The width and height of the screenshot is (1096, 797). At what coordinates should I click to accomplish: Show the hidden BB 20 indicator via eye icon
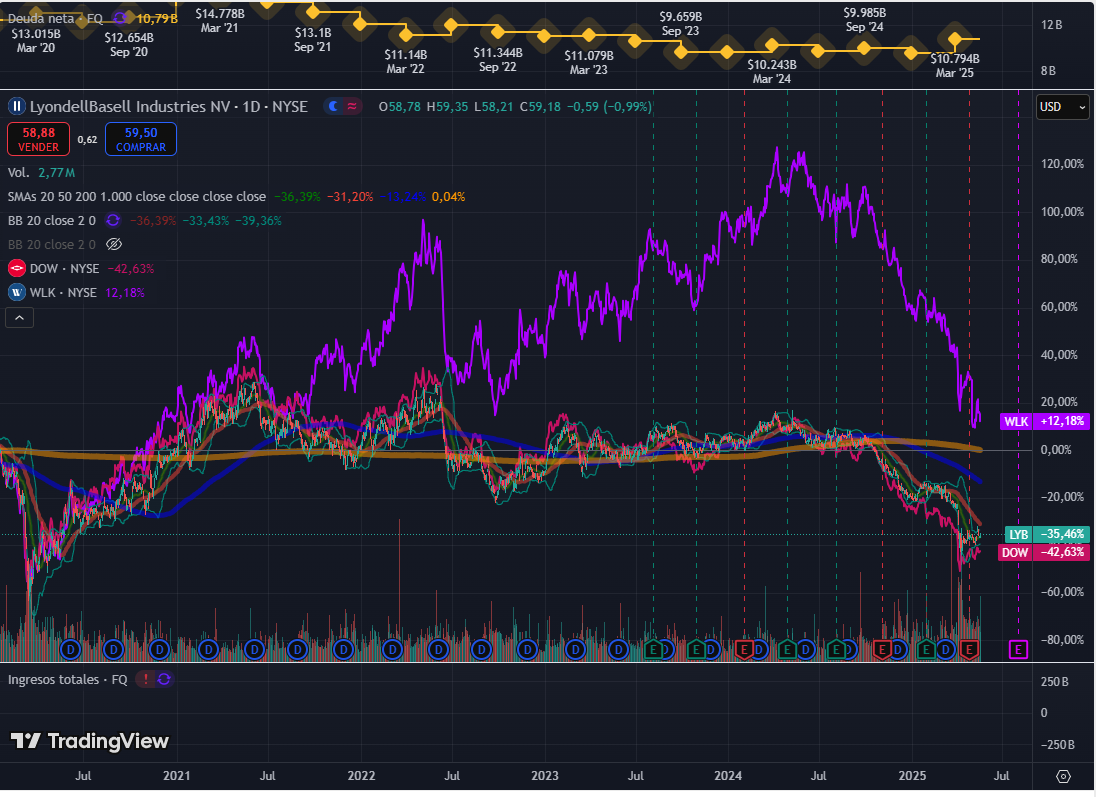(113, 245)
